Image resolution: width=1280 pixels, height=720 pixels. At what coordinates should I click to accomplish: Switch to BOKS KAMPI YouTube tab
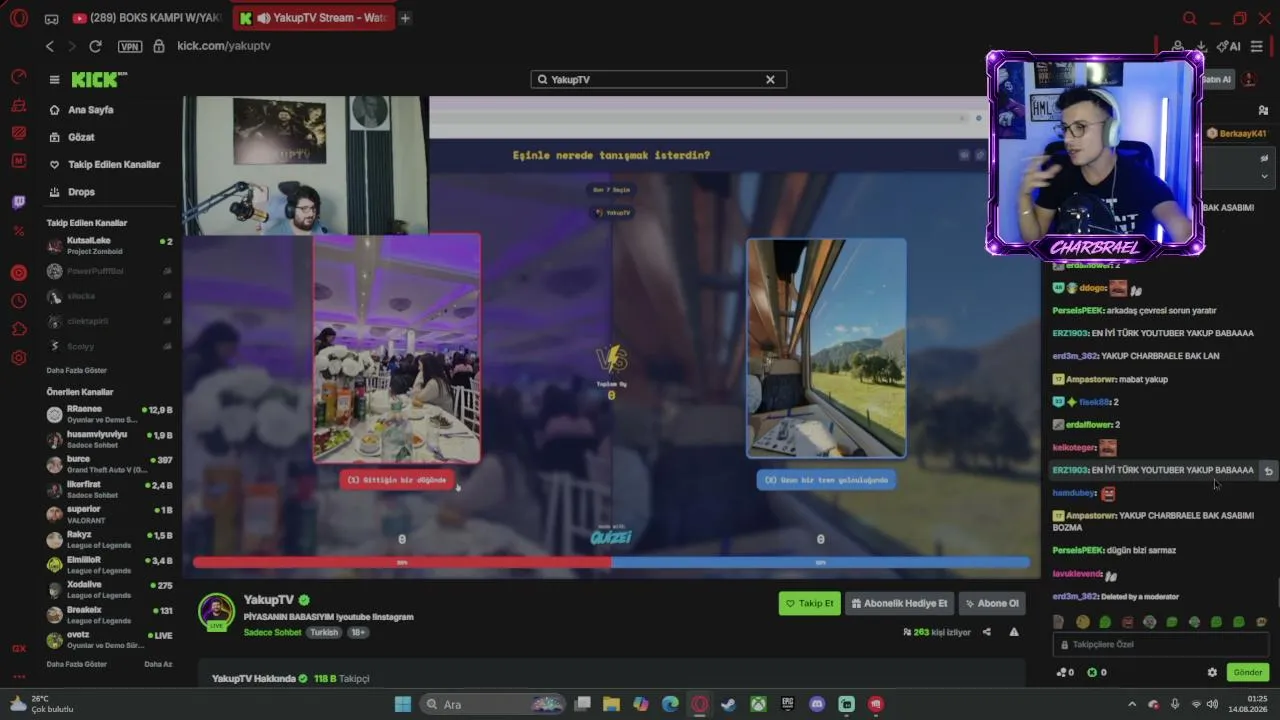click(x=148, y=18)
